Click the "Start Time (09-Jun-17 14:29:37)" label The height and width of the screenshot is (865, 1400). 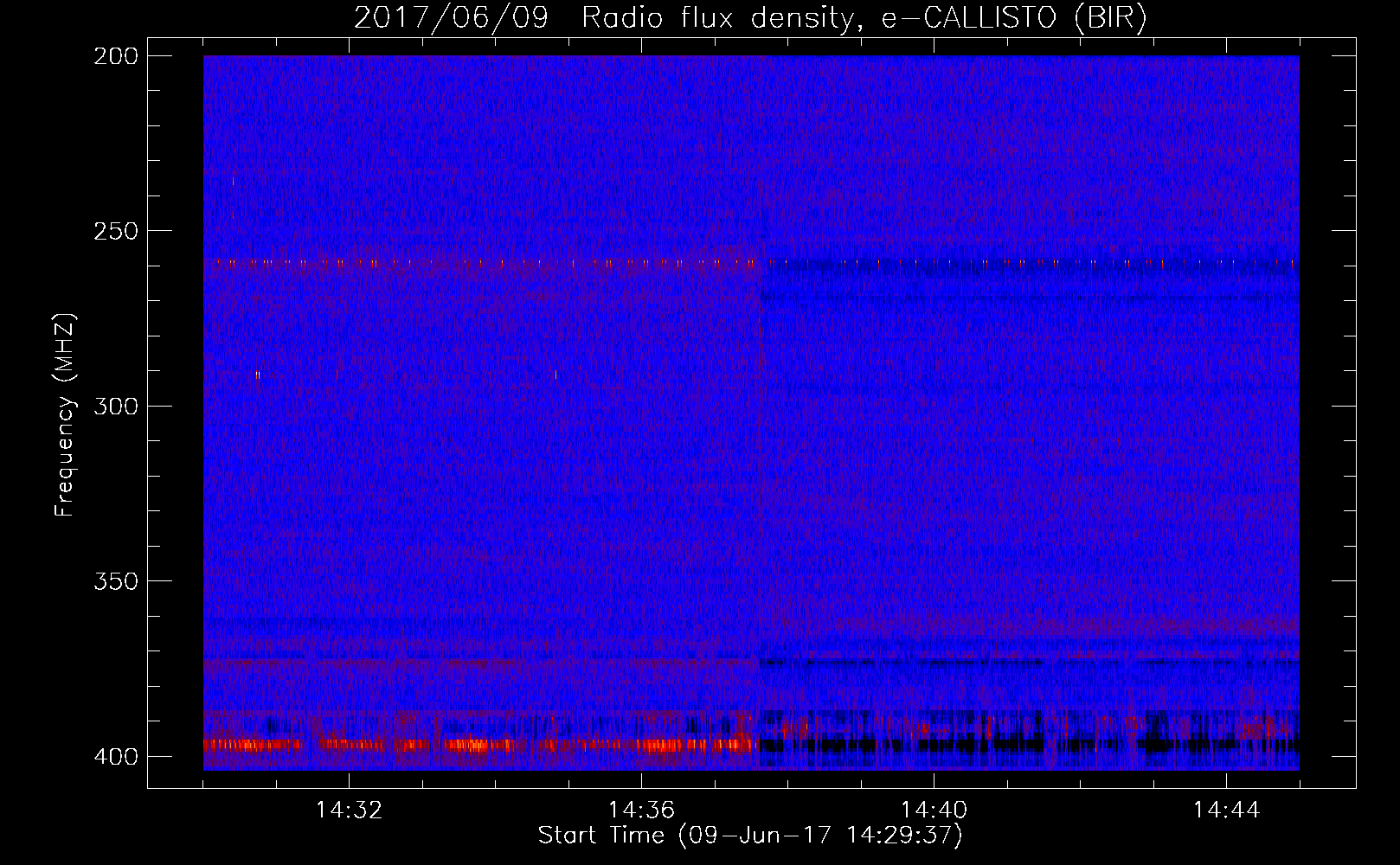[x=750, y=836]
